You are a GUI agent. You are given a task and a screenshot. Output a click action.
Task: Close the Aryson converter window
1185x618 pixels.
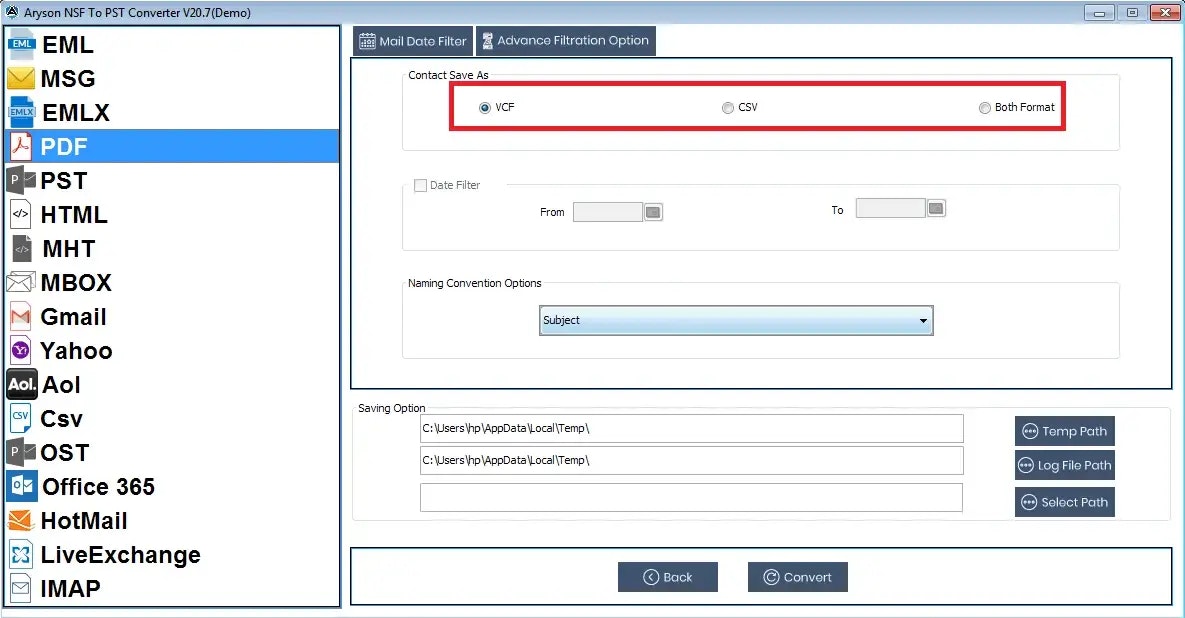click(1165, 12)
